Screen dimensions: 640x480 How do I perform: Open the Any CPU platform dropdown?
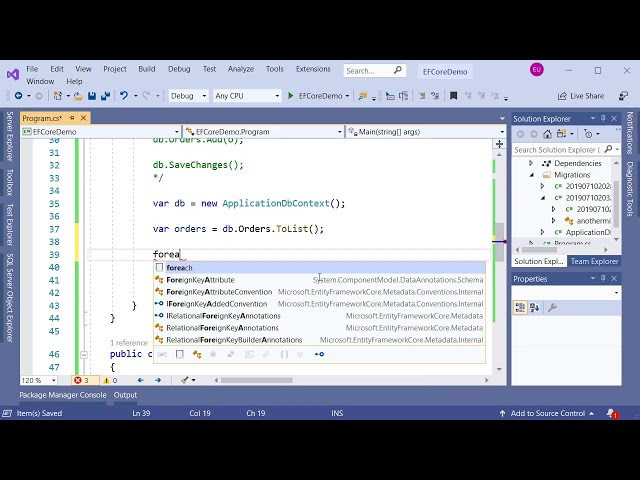(277, 96)
